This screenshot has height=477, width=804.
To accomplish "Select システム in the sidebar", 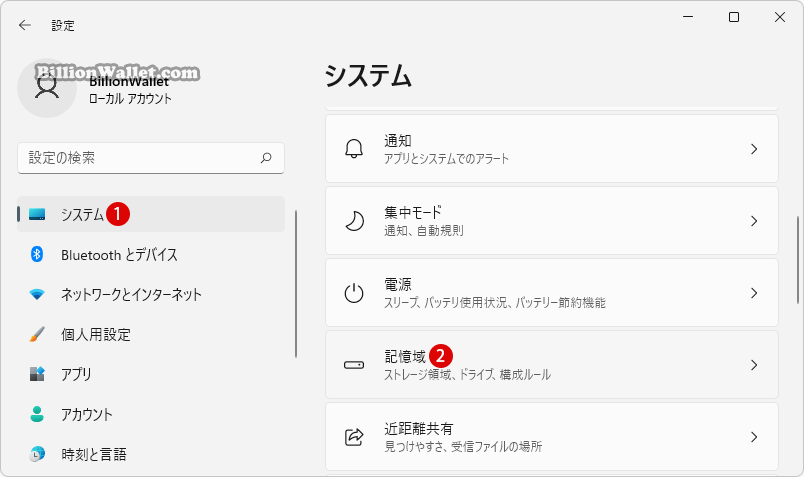I will pyautogui.click(x=151, y=214).
